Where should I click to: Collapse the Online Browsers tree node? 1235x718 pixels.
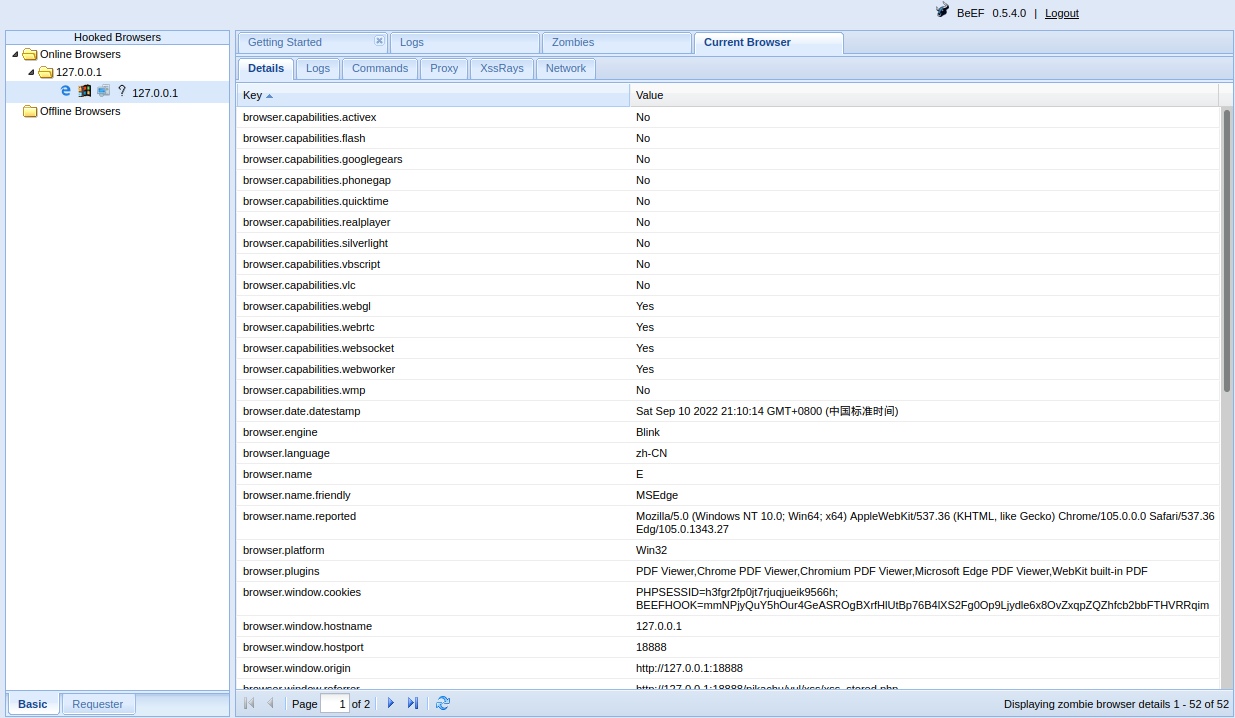15,54
